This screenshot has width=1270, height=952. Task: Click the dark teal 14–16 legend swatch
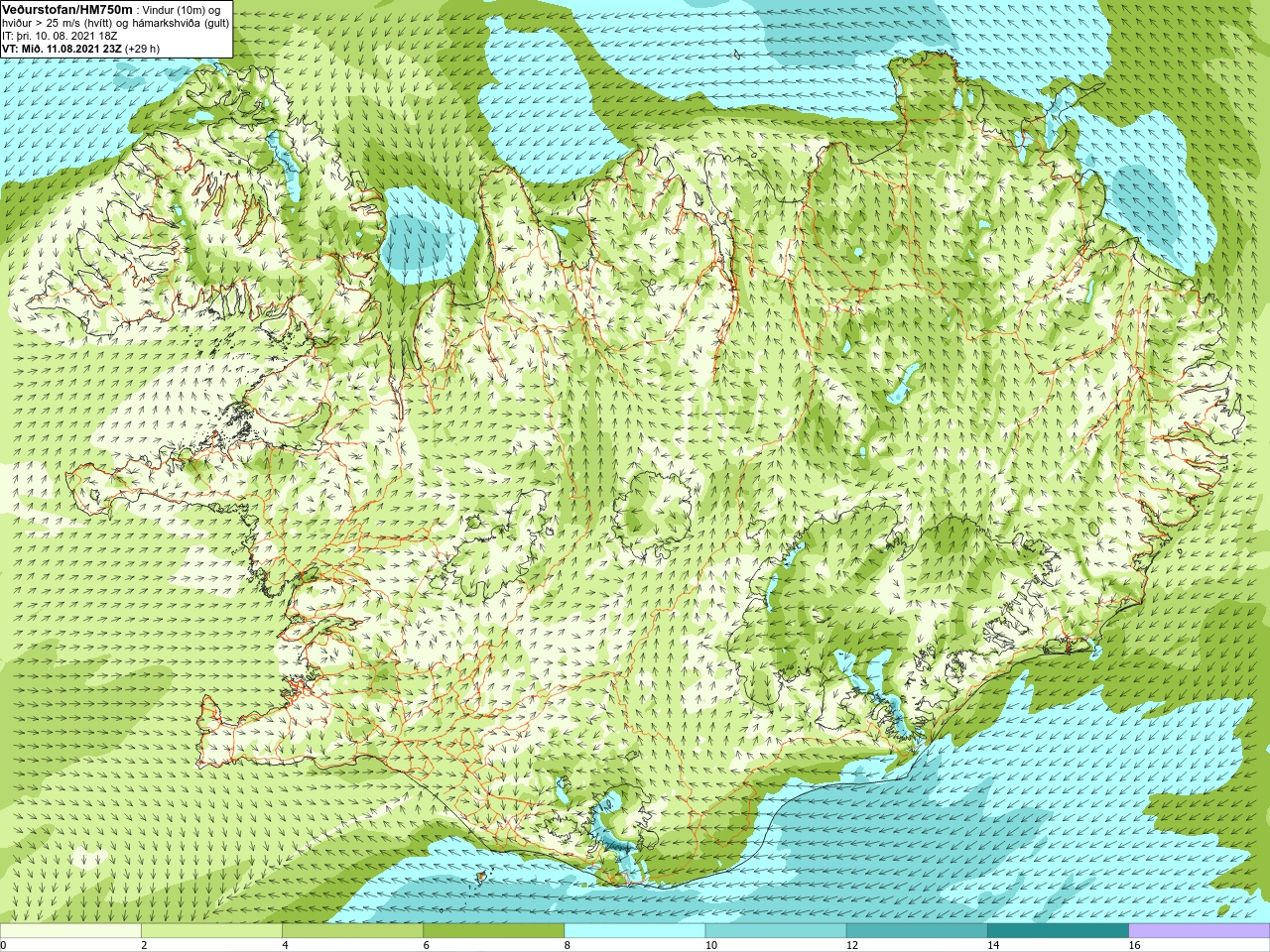[1059, 931]
